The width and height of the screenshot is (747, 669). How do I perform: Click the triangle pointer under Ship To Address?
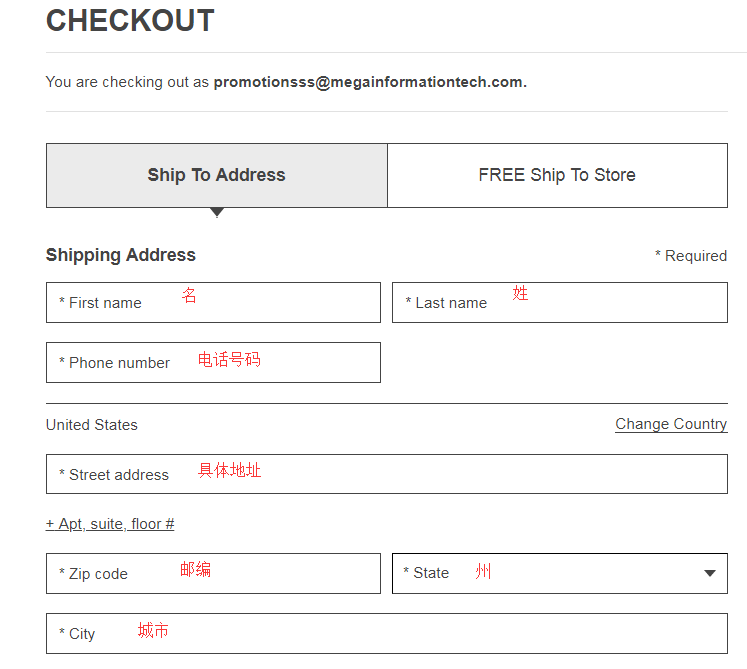pos(217,212)
